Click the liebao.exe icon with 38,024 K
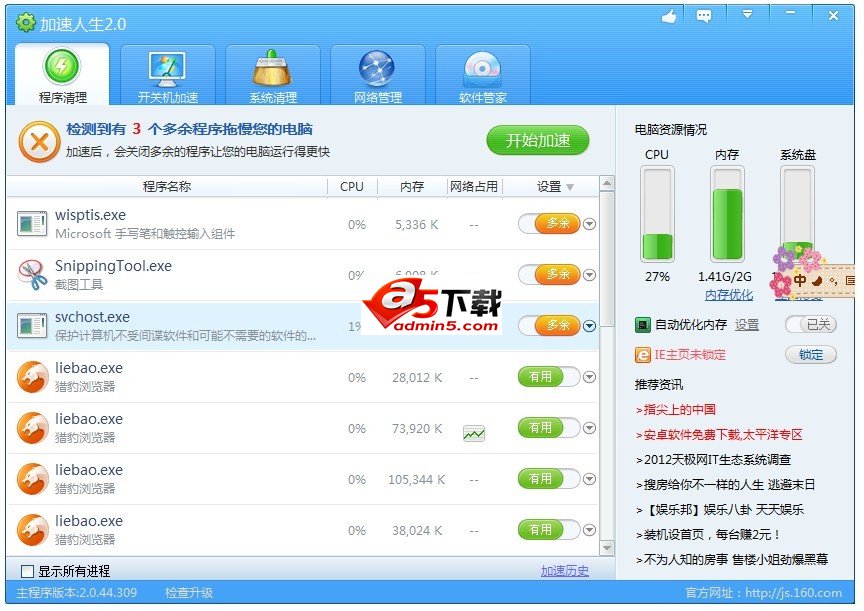Viewport: 864px width, 611px height. coord(33,530)
